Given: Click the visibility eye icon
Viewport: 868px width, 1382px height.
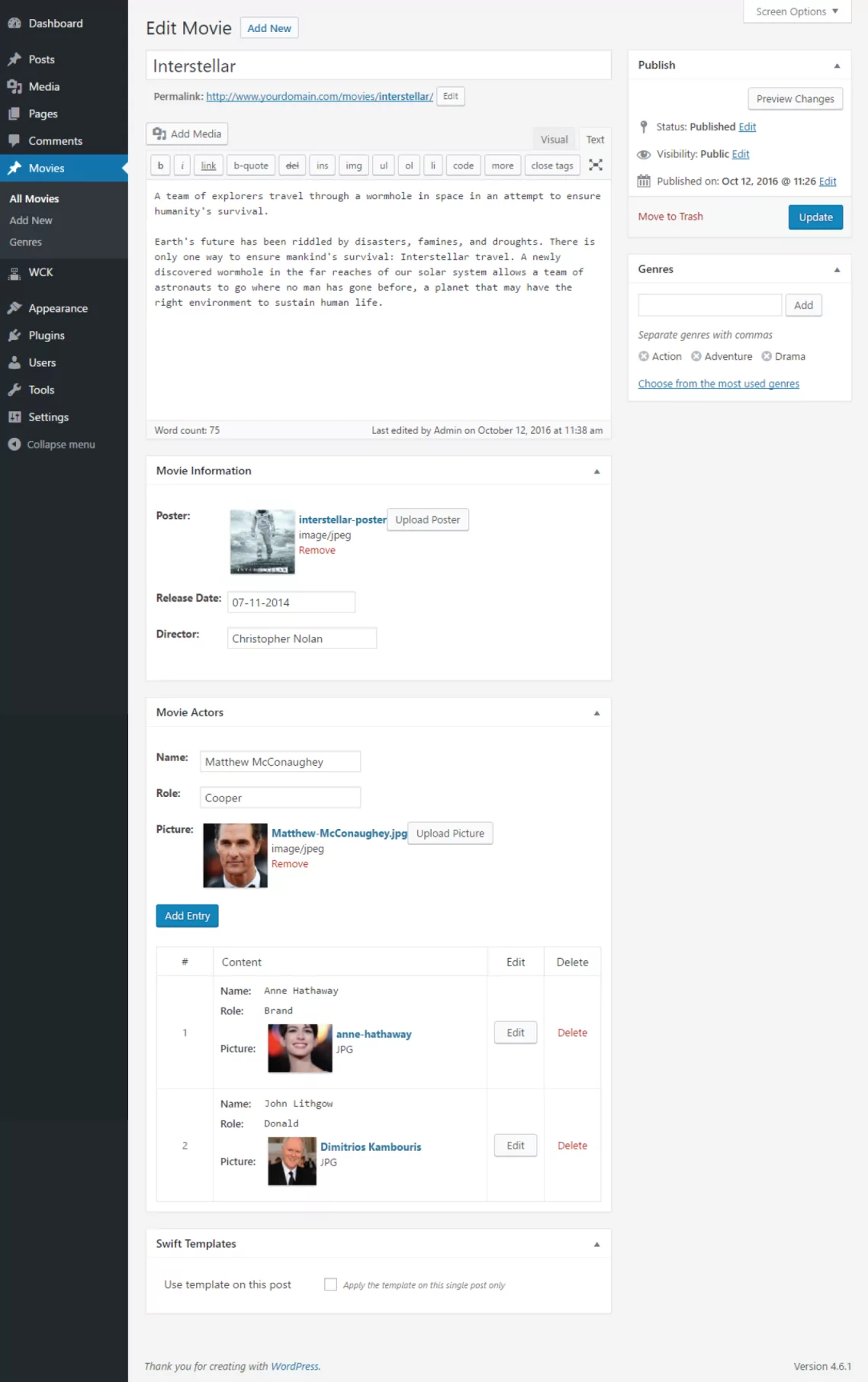Looking at the screenshot, I should point(644,154).
